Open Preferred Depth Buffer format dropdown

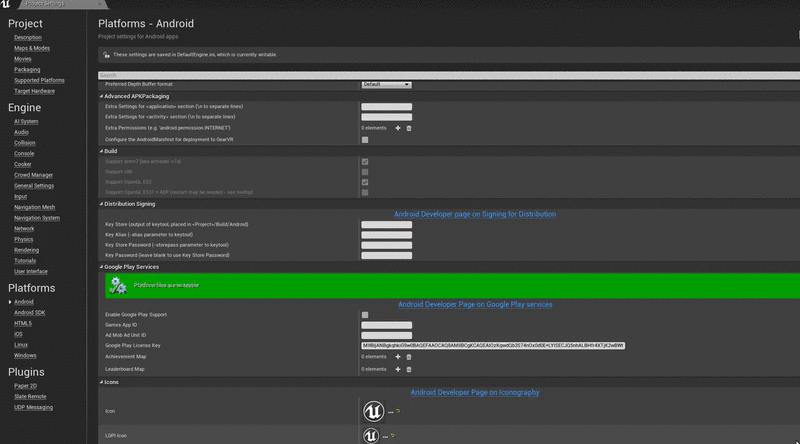pos(386,84)
